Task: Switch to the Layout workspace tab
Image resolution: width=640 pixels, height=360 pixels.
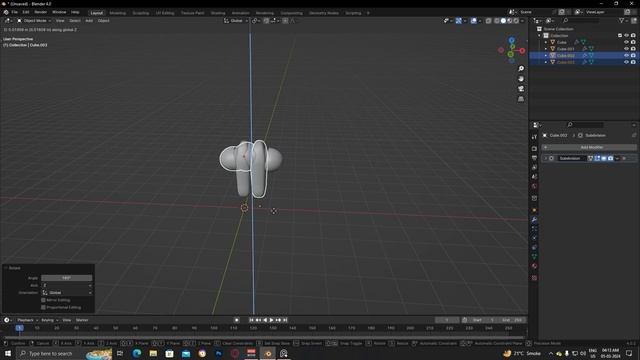Action: click(97, 13)
